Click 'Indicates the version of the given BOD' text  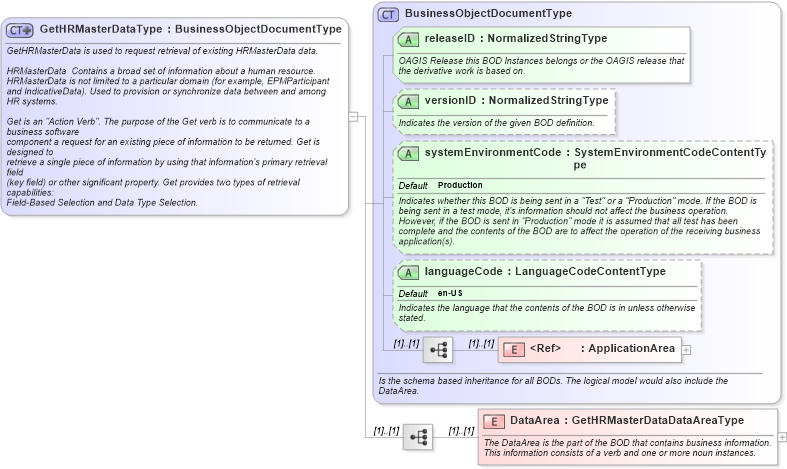click(x=496, y=123)
